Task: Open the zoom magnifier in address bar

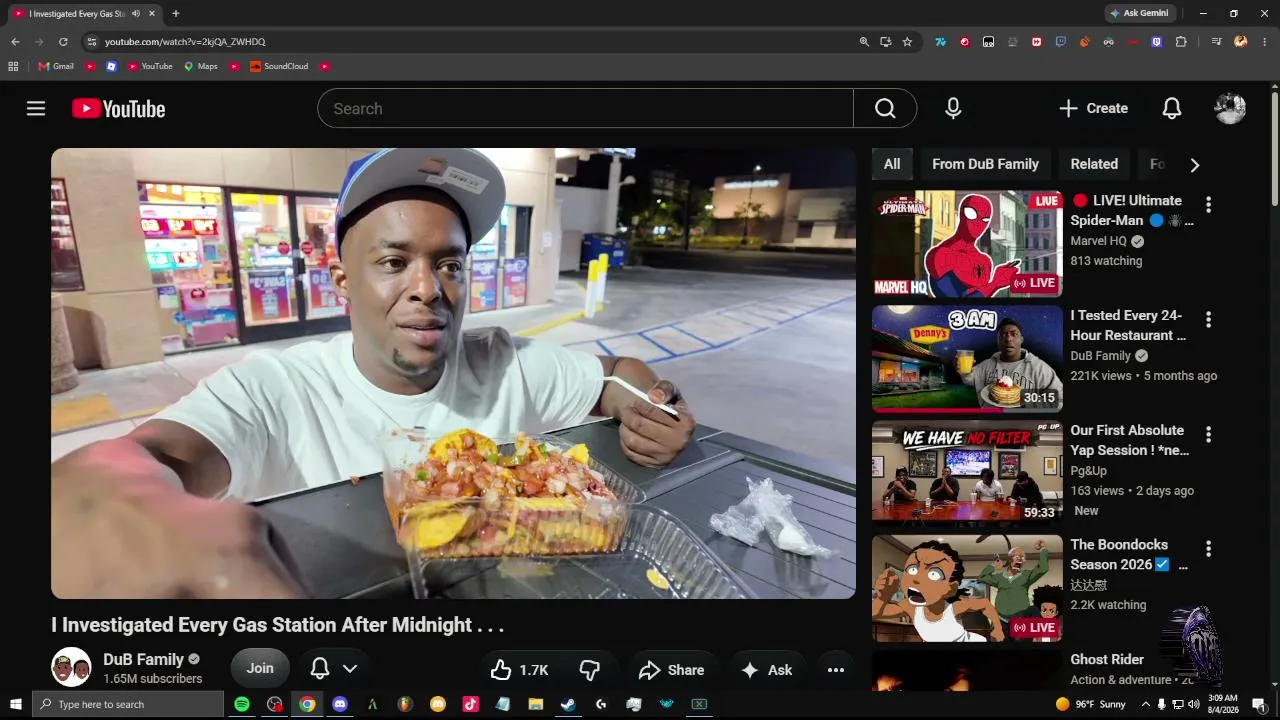Action: point(864,42)
